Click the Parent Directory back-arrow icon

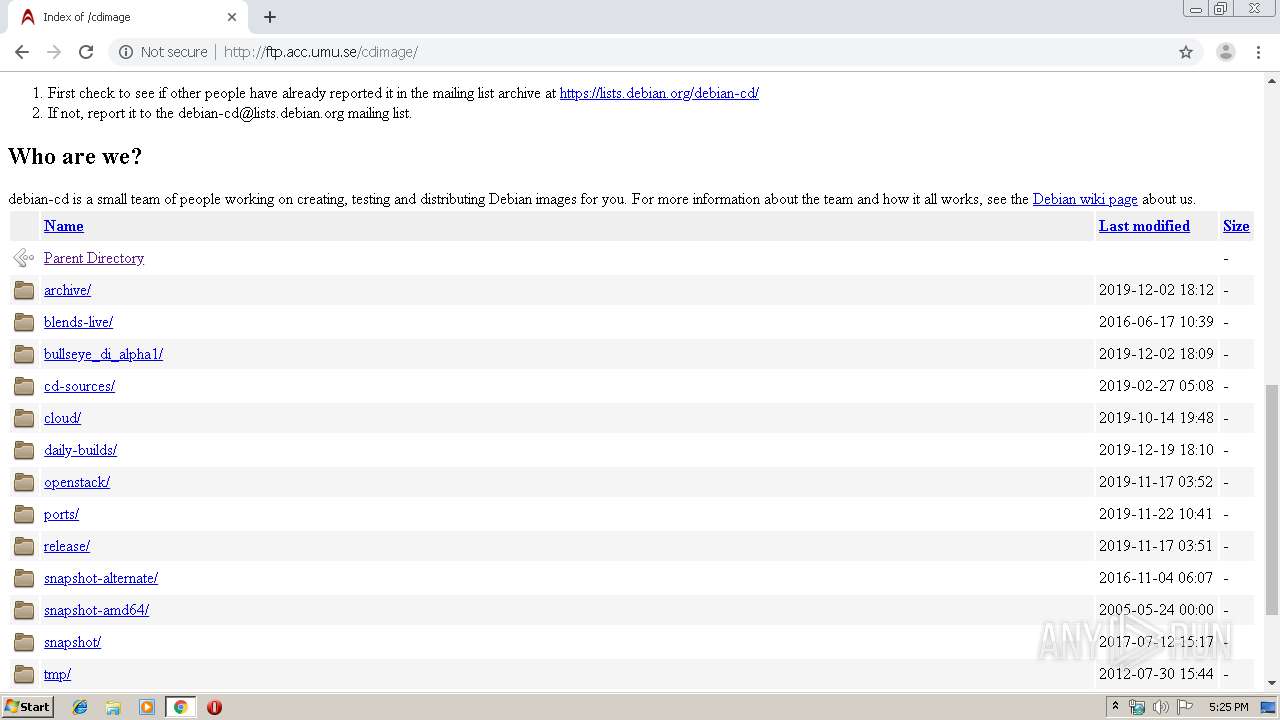coord(24,258)
